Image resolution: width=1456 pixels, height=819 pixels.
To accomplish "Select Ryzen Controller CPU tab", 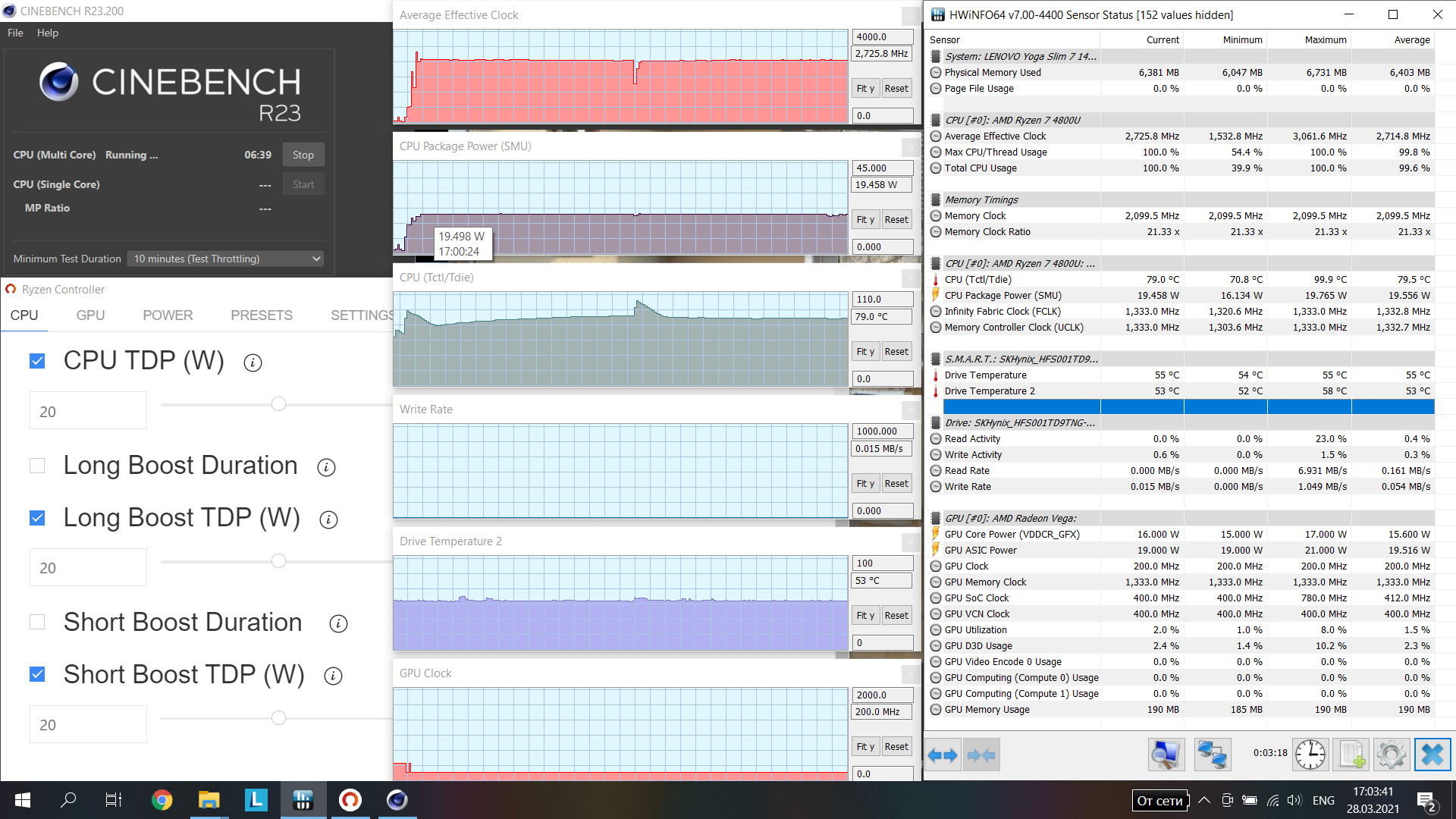I will [24, 315].
